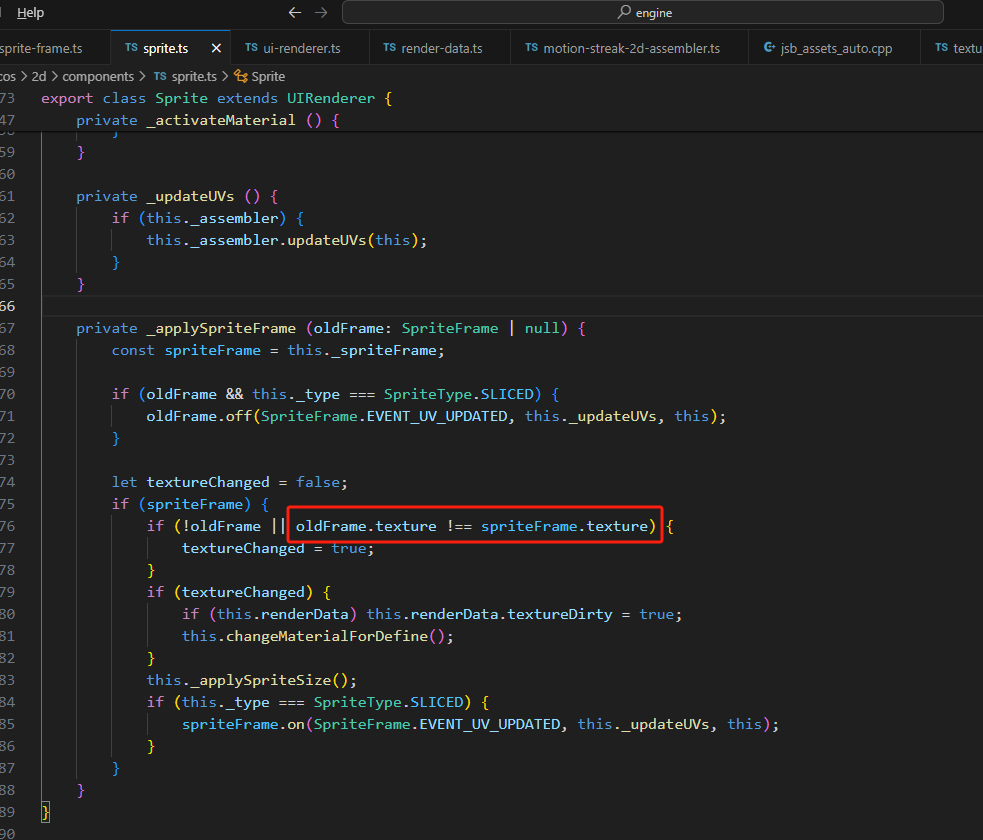Click the TS icon on the render-data.ts tab

pos(389,48)
